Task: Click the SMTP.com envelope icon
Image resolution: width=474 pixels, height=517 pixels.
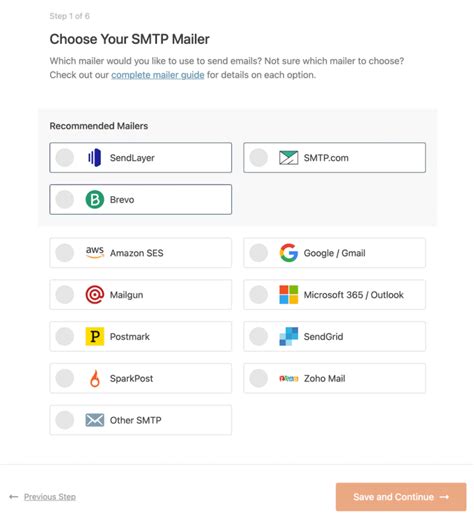Action: [x=288, y=158]
